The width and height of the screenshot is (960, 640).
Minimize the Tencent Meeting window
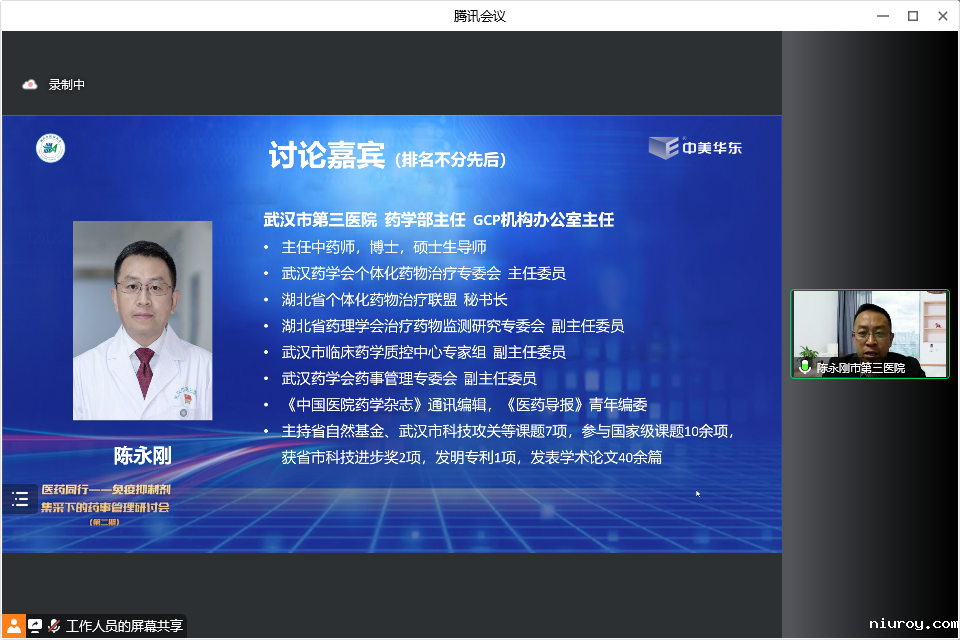[x=882, y=16]
